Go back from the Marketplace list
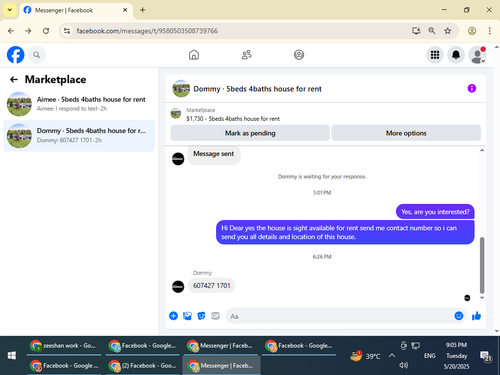Screen dimensions: 500x375 coord(14,79)
